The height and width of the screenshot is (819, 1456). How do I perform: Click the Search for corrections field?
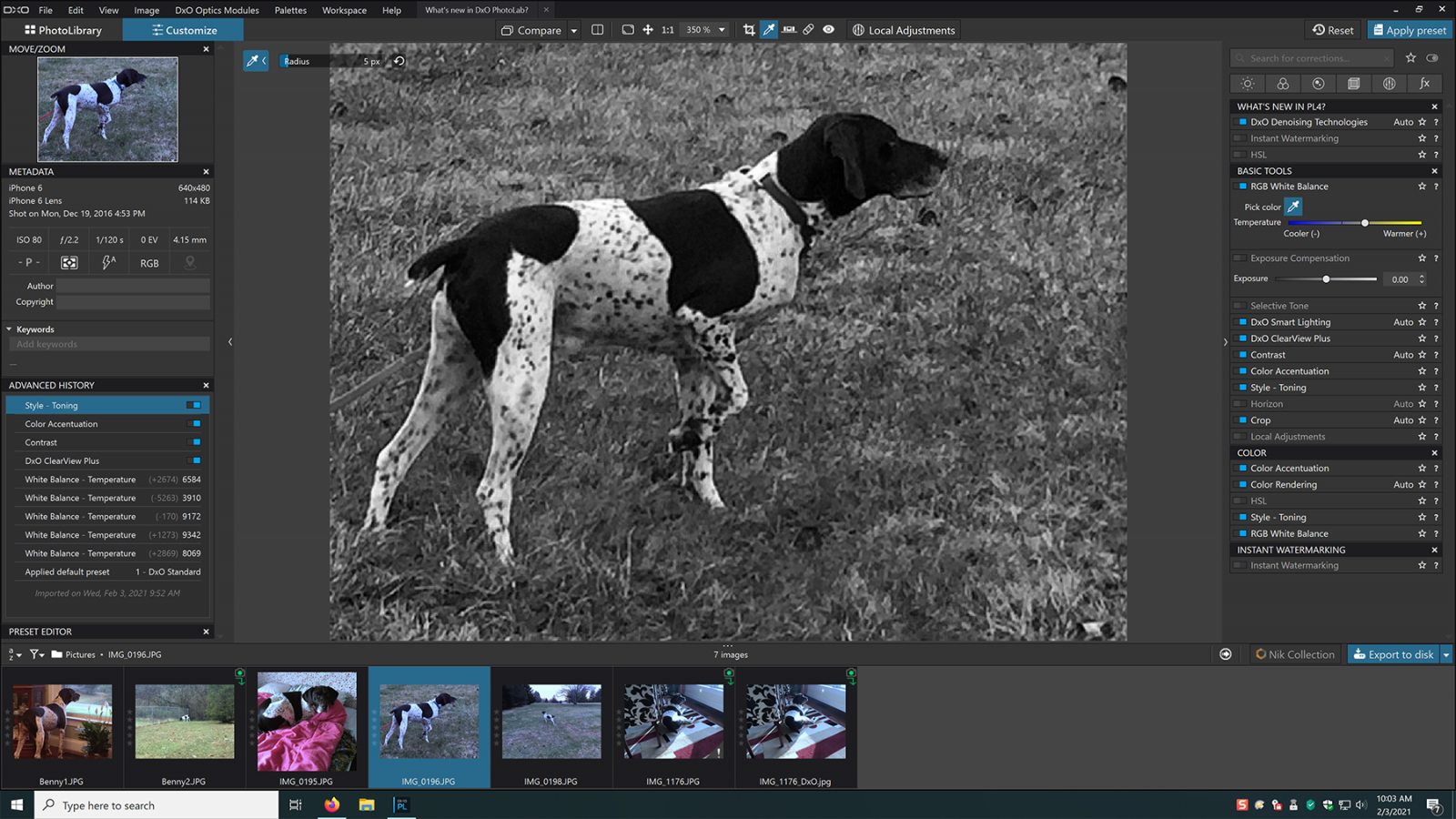(x=1312, y=58)
